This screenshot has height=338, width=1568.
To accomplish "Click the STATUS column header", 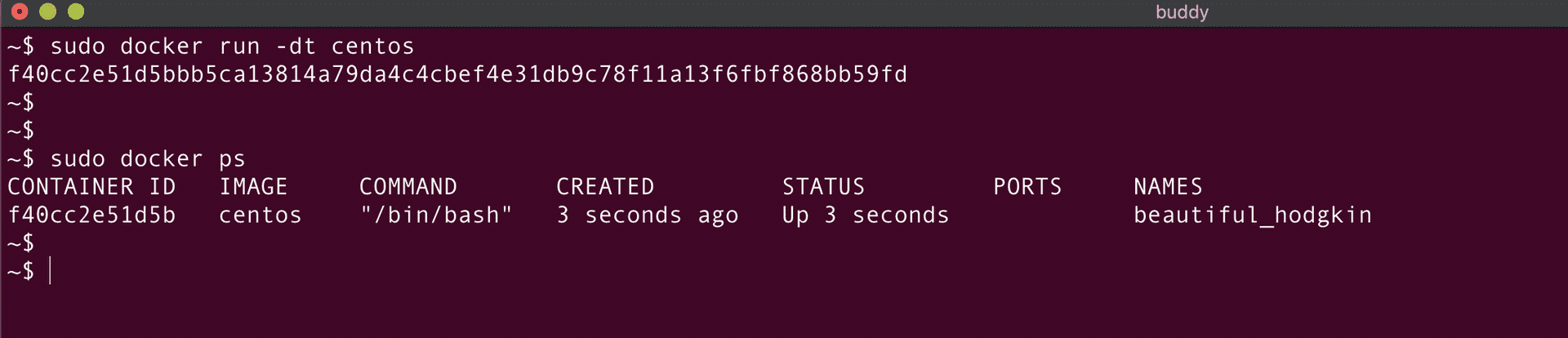I will coord(823,187).
